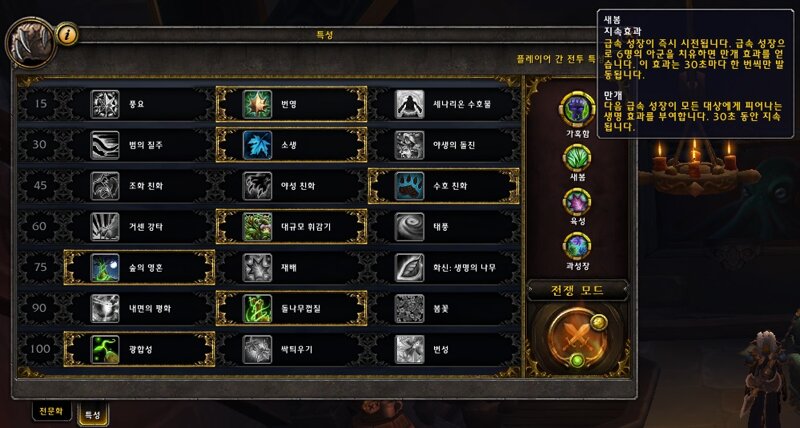The image size is (800, 428).
Task: Select the 번성 talent icon
Action: [409, 349]
